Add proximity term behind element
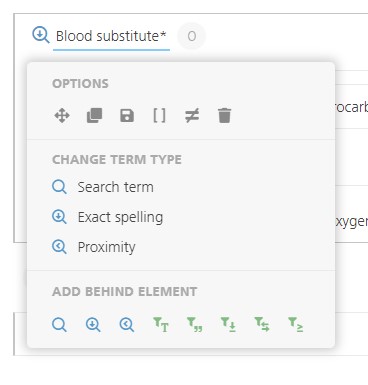Screen dimensions: 368x385 [127, 324]
